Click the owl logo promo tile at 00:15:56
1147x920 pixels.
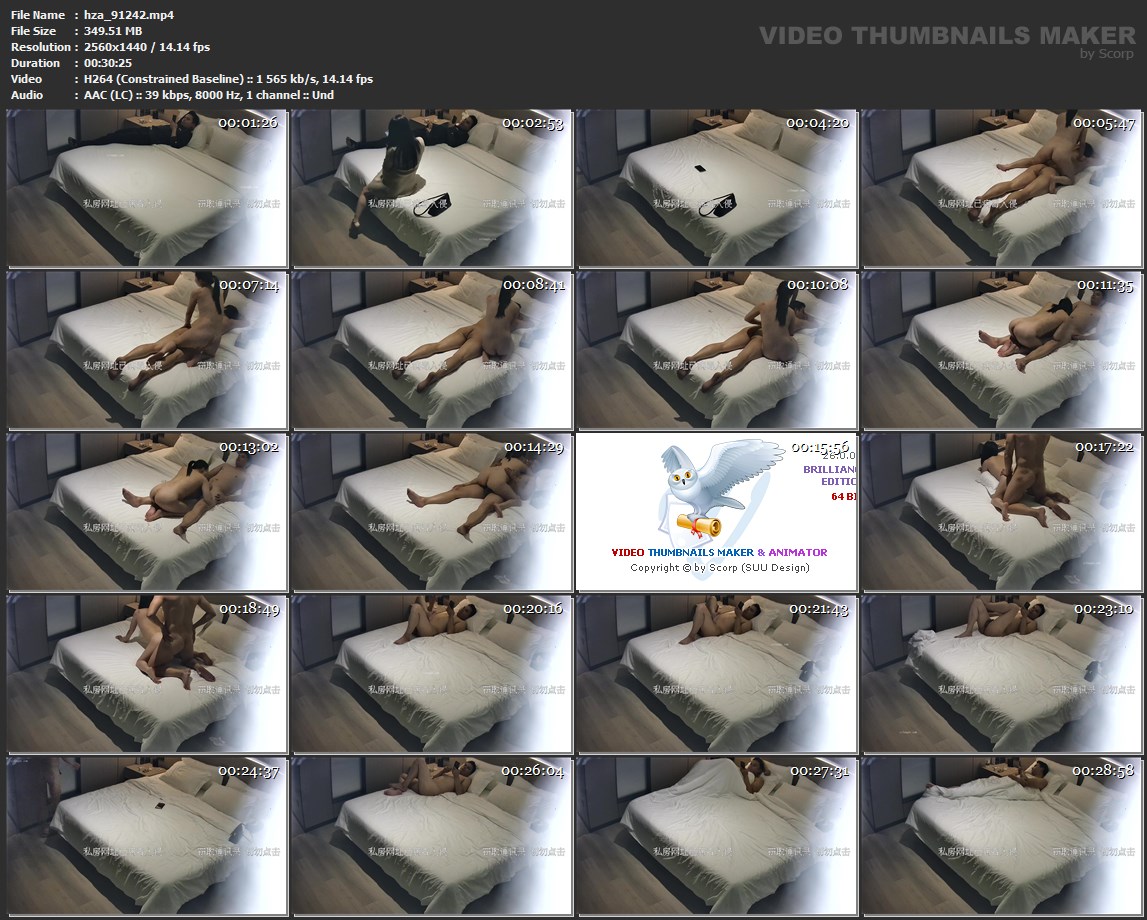(x=716, y=512)
